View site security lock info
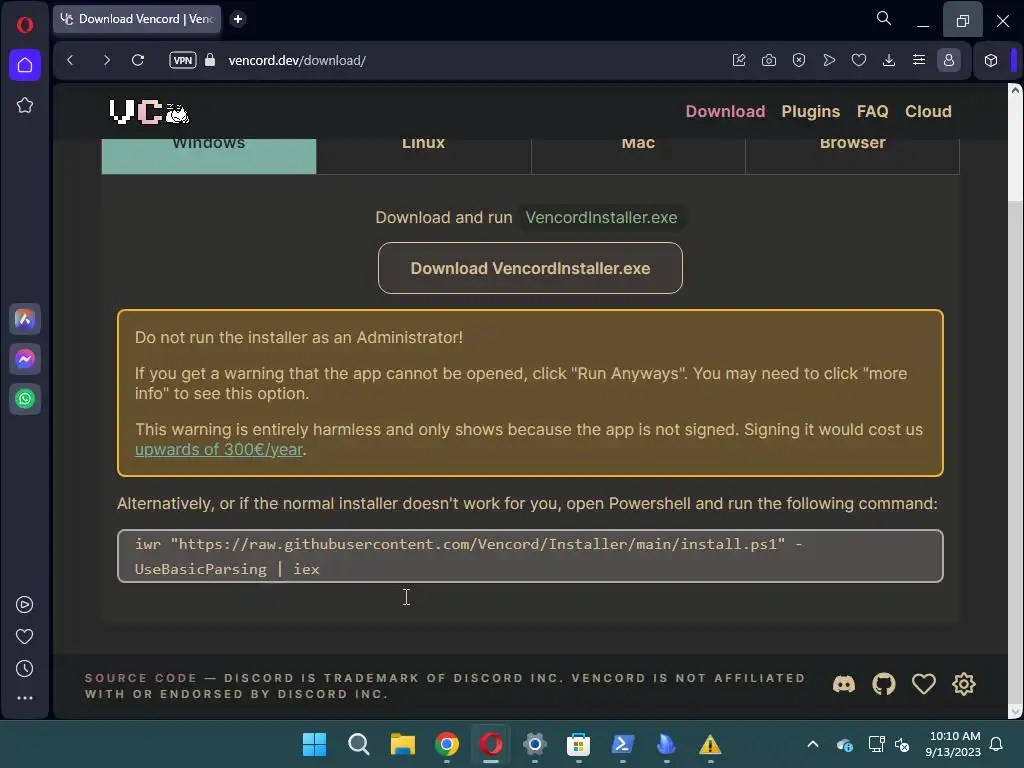 [x=210, y=60]
